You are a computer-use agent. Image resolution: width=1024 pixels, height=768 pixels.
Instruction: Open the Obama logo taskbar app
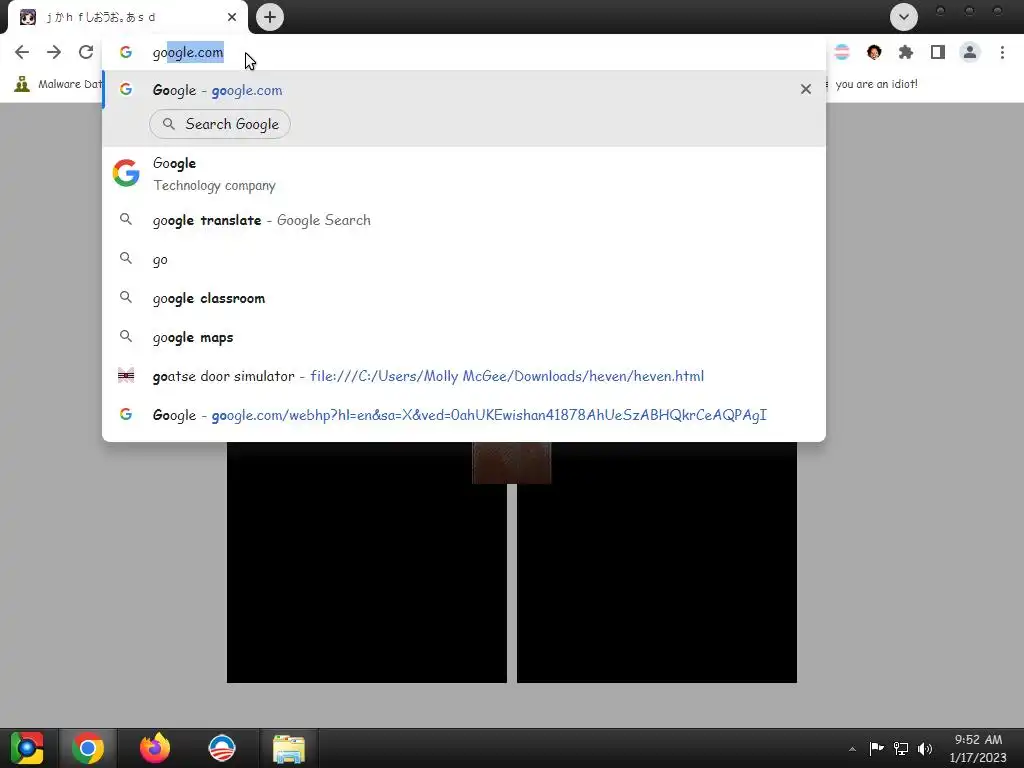tap(222, 748)
